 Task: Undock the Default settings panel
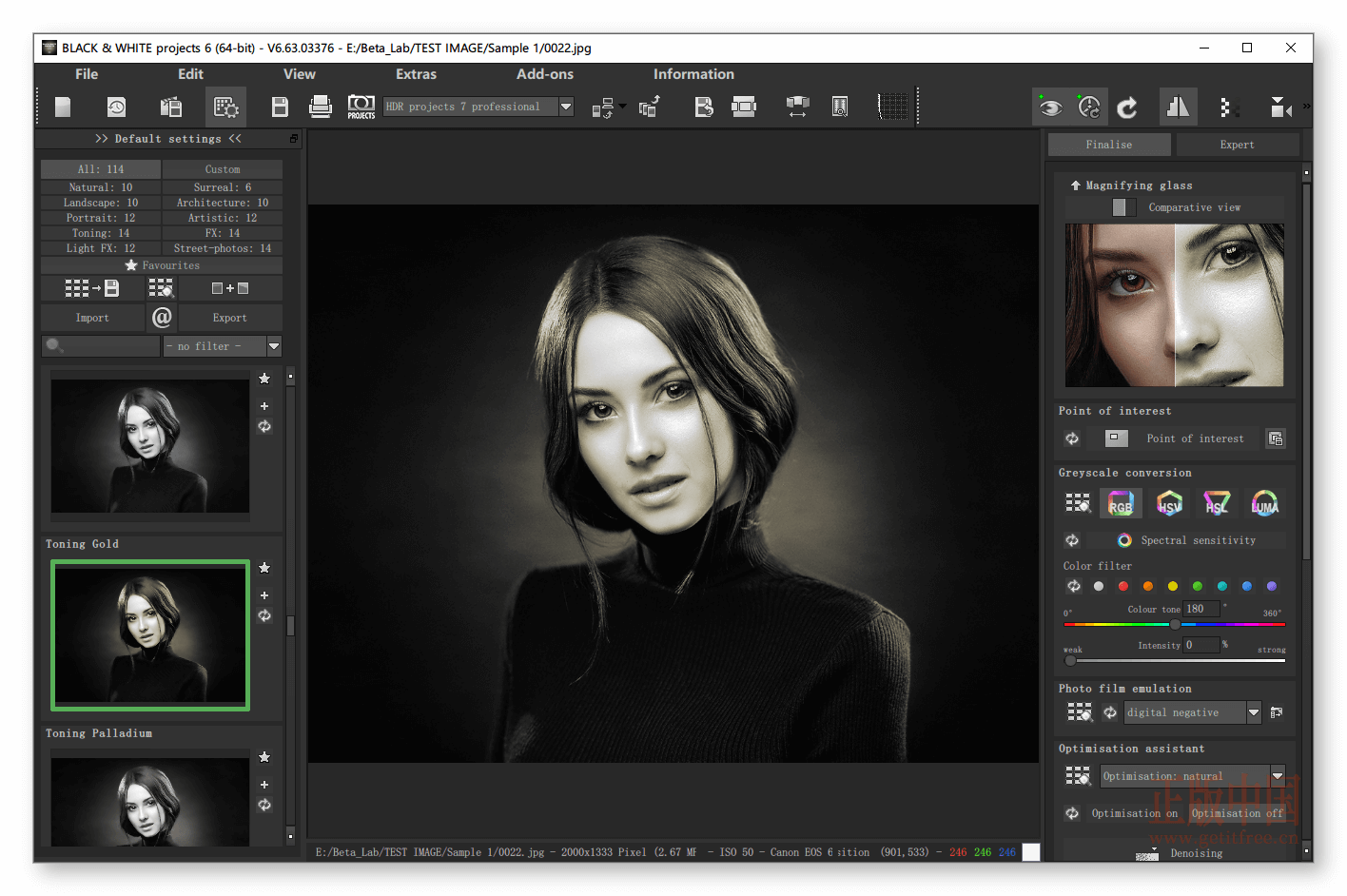294,139
